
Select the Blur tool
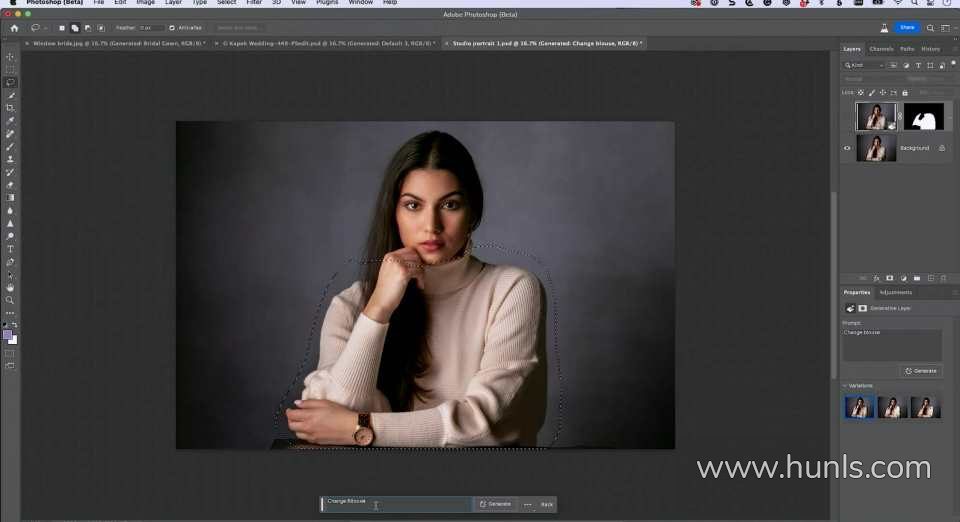pyautogui.click(x=10, y=211)
